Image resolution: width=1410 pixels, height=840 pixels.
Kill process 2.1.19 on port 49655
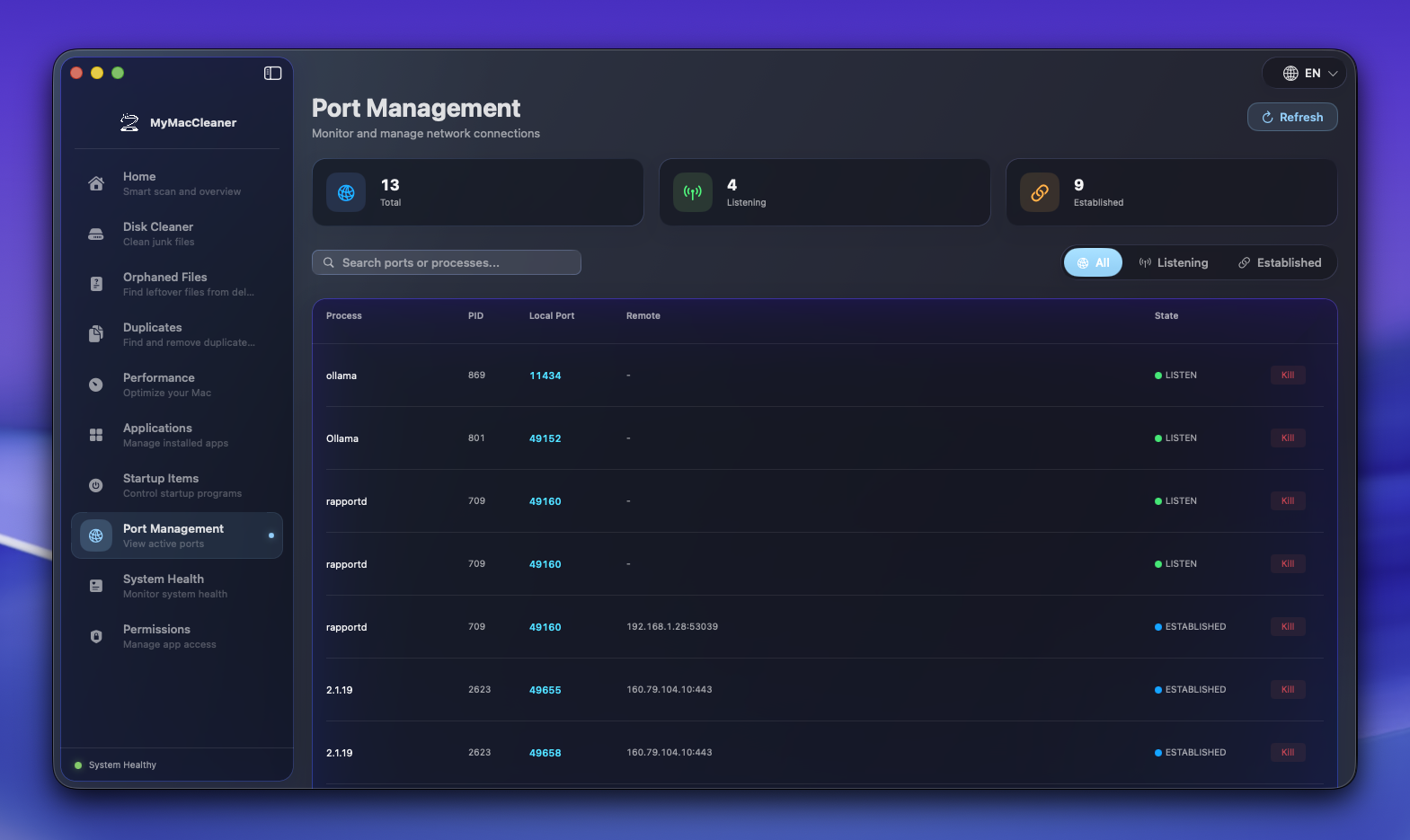pos(1288,689)
